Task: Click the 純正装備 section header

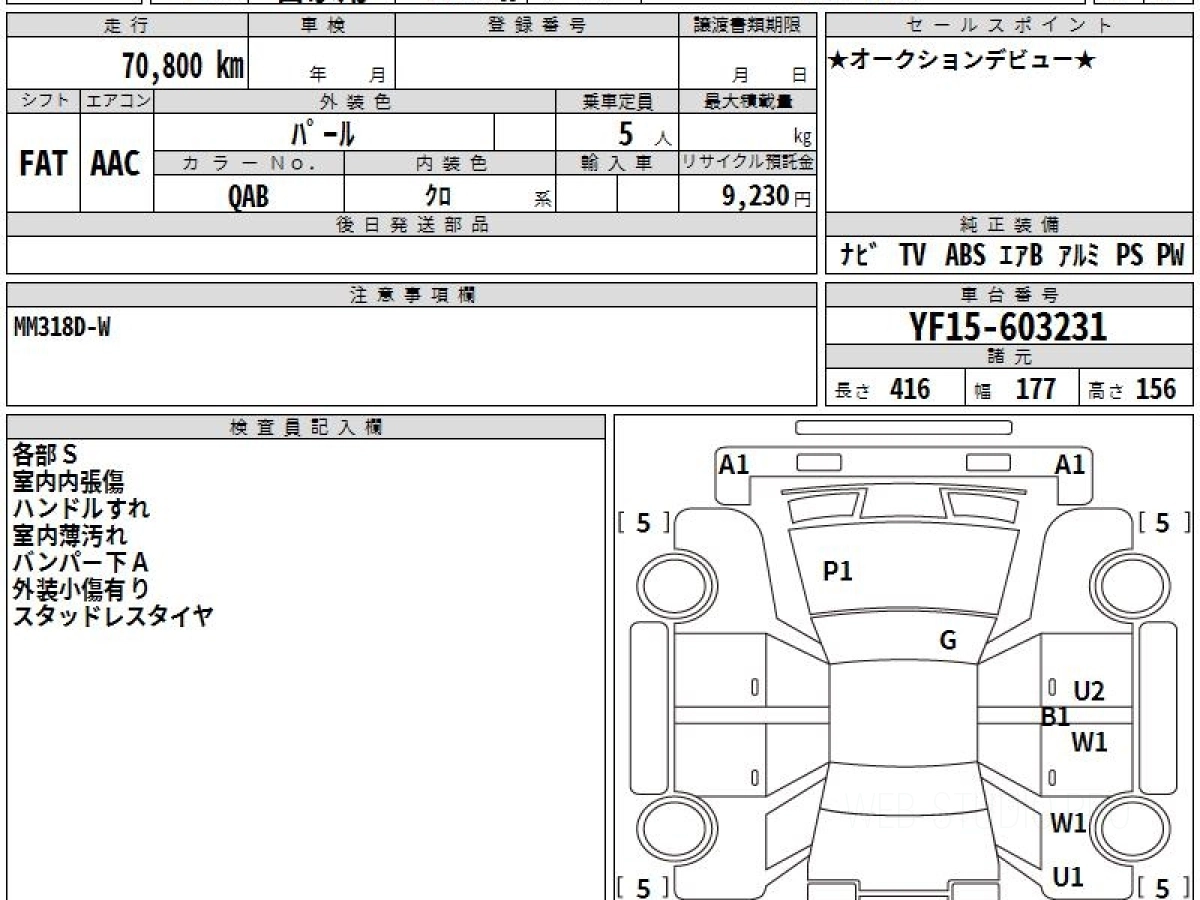Action: pos(1010,225)
